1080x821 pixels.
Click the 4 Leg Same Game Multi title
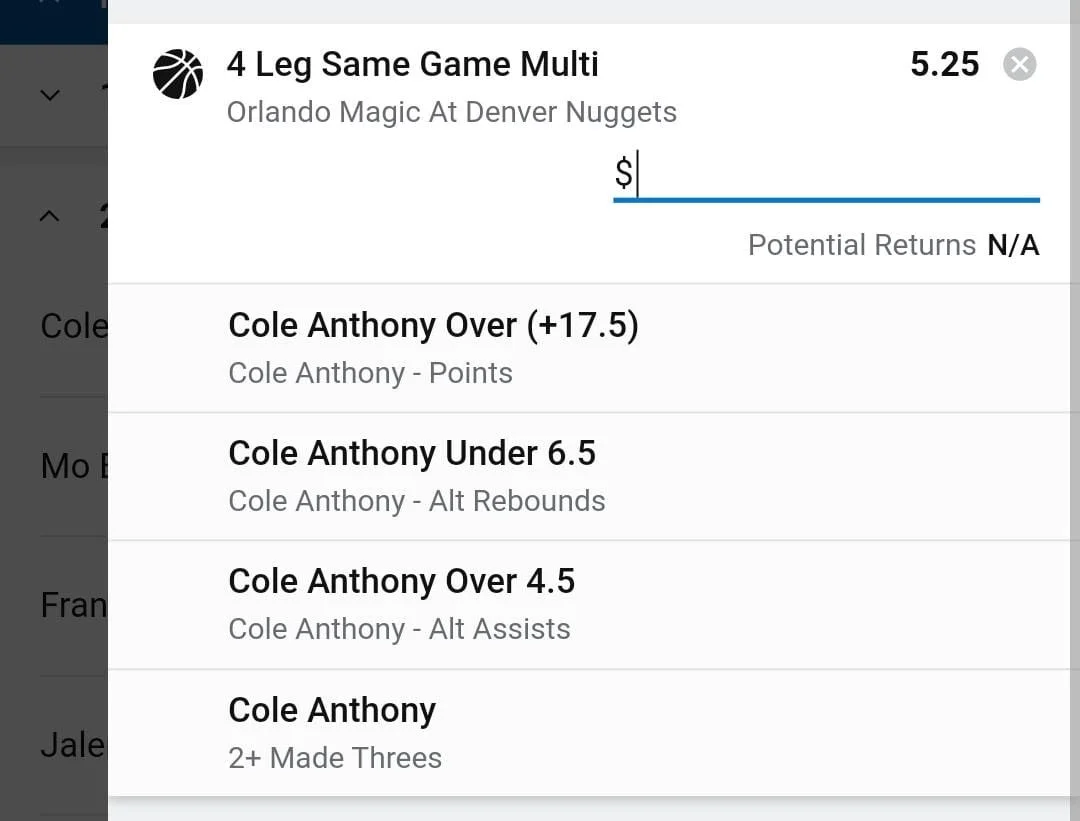(x=412, y=65)
